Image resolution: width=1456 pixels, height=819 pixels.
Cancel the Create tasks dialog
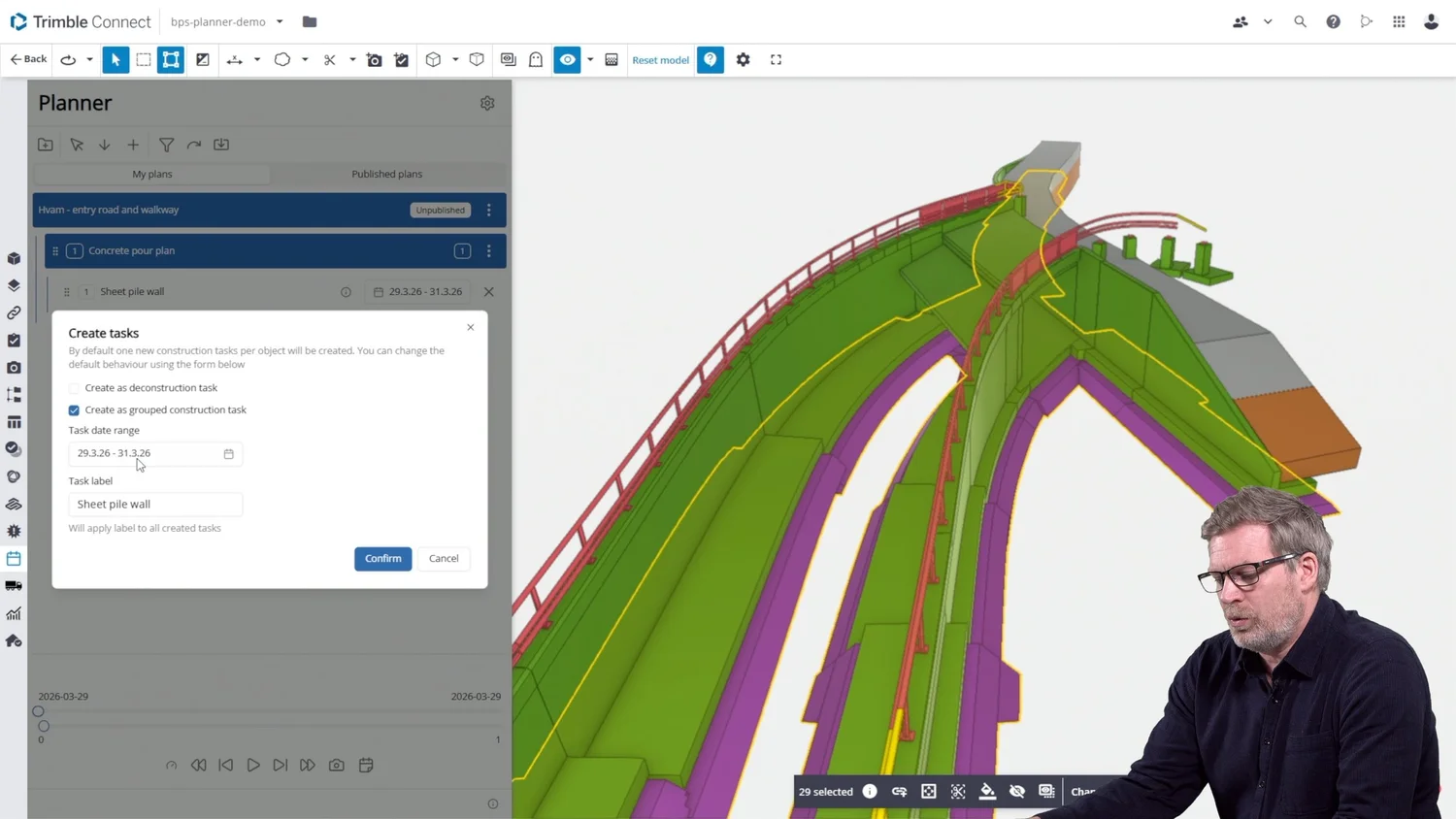pos(444,559)
